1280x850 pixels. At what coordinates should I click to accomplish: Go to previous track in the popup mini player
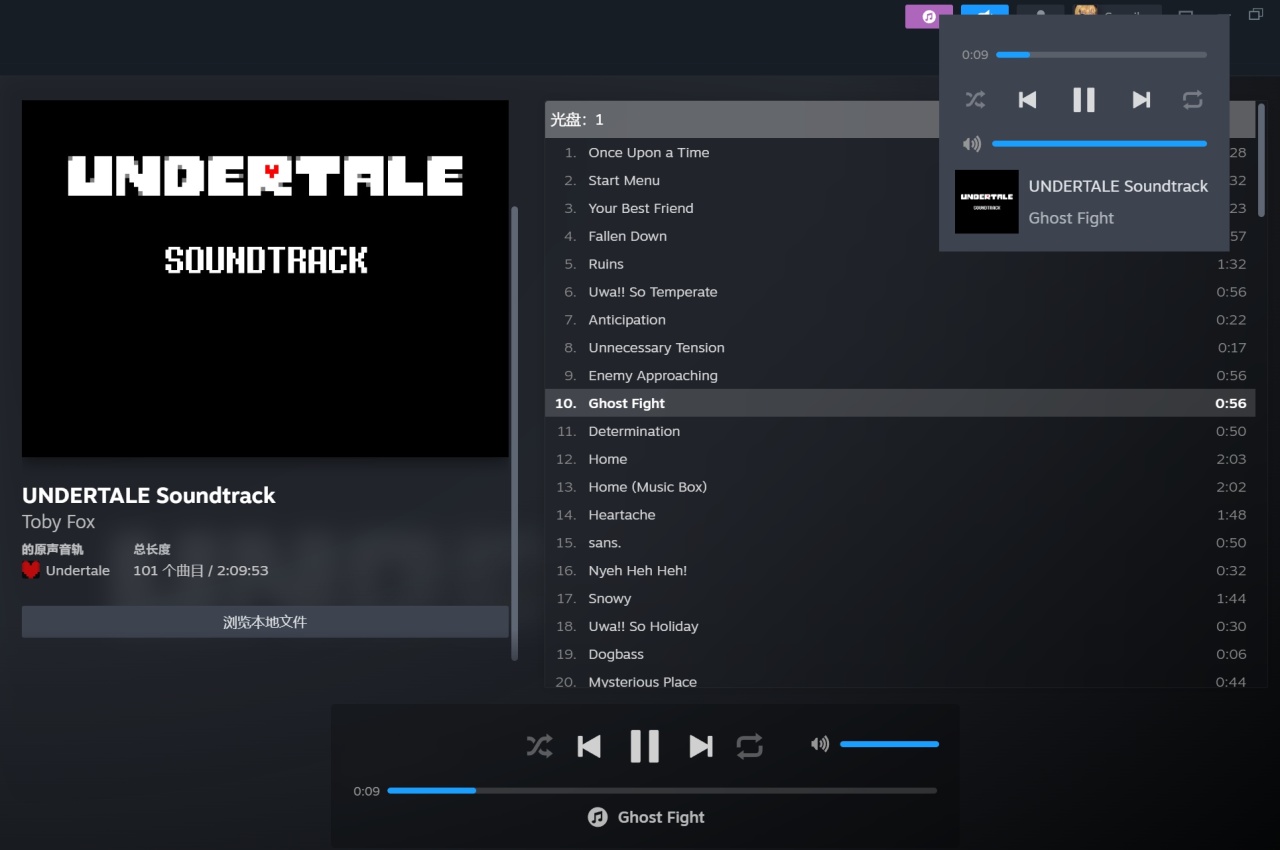[1027, 99]
